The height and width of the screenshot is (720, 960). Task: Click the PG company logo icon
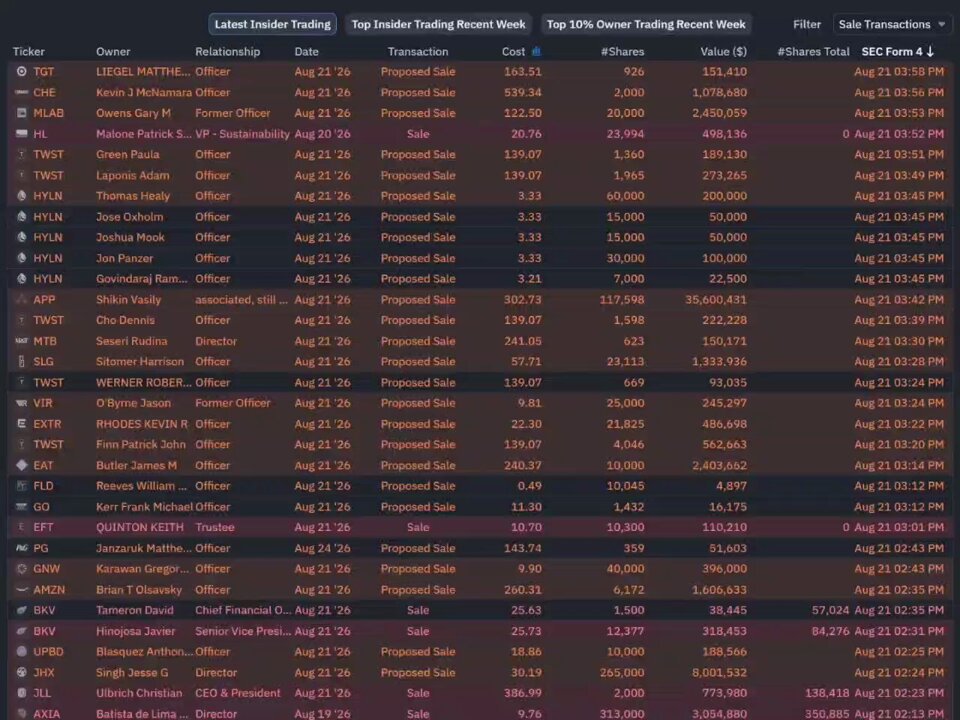click(21, 548)
